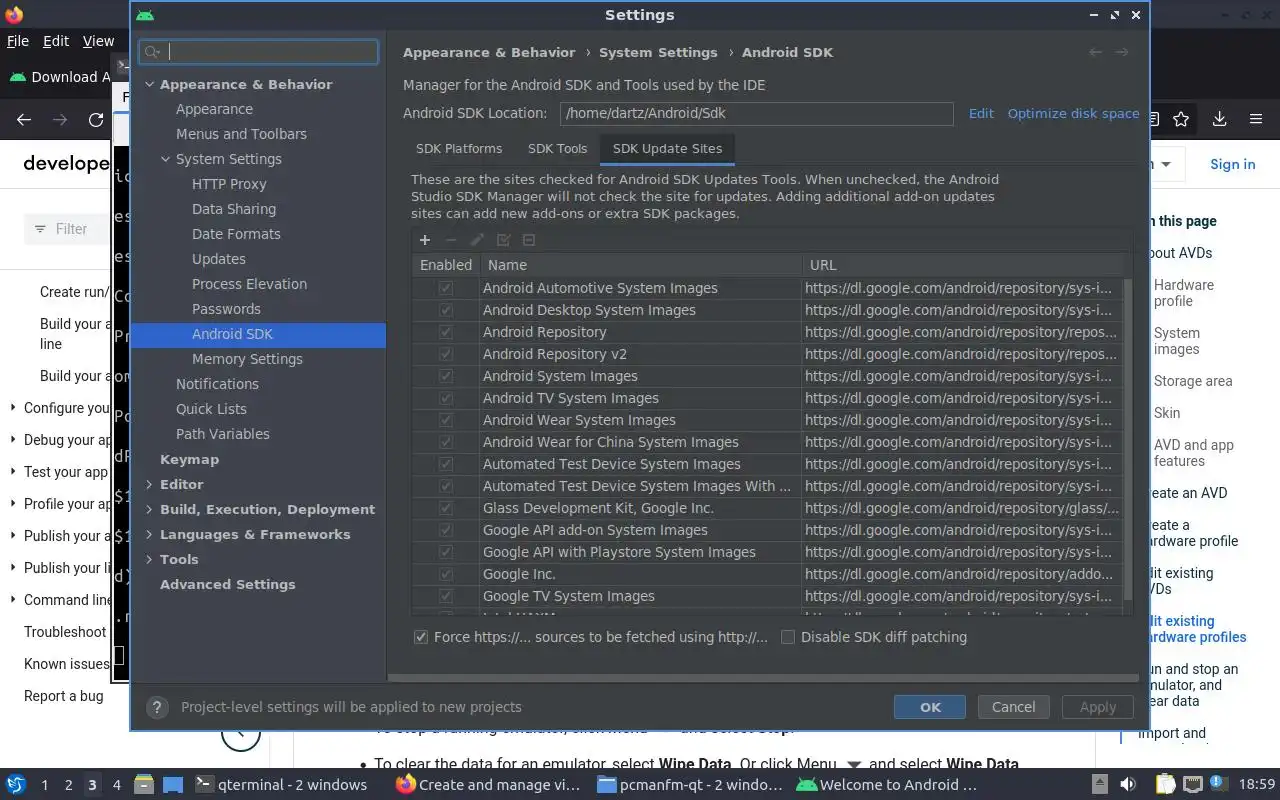Click the forward navigation arrow in Settings

point(1122,52)
